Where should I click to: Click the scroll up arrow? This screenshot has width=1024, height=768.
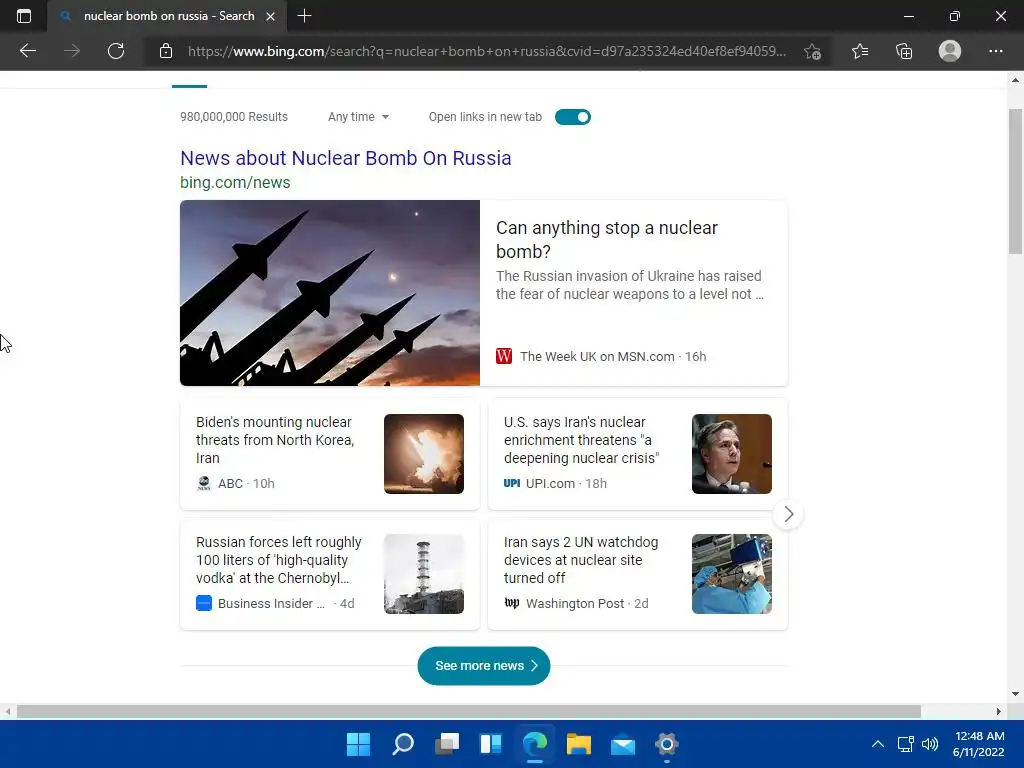1015,80
